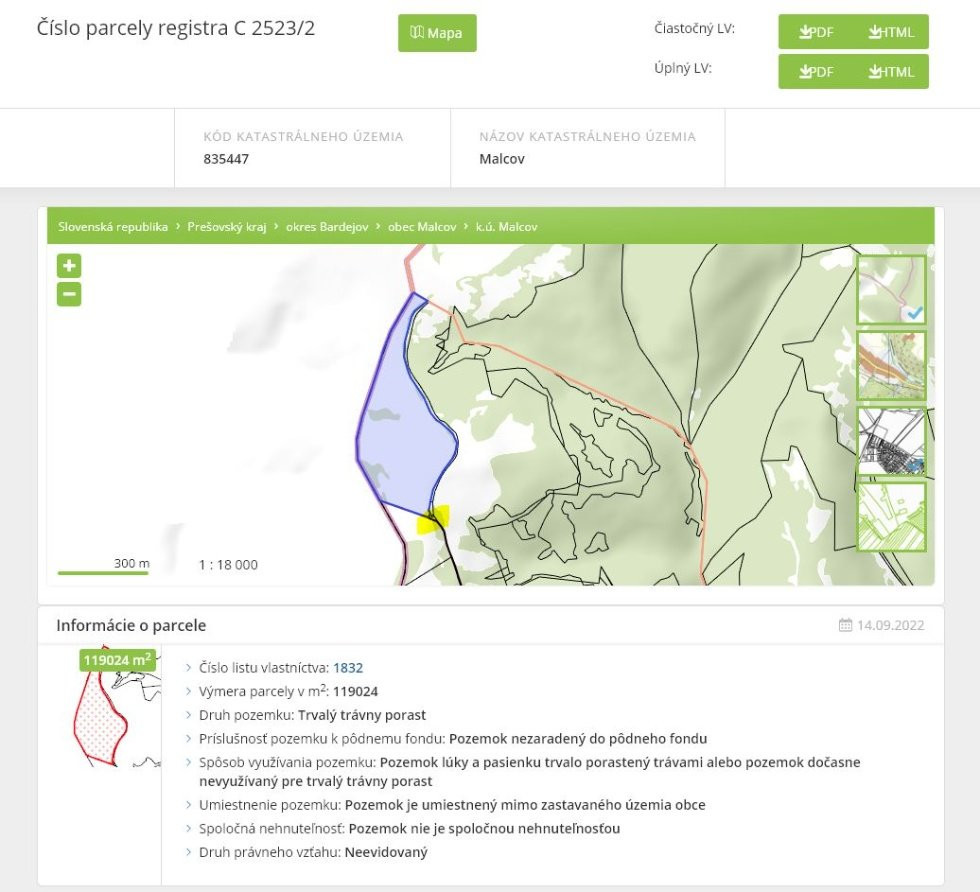This screenshot has height=892, width=980.
Task: Switch to the colored topographic map layer
Action: (891, 366)
